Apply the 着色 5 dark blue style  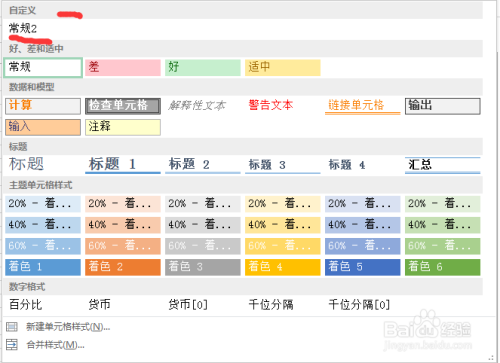click(x=363, y=267)
